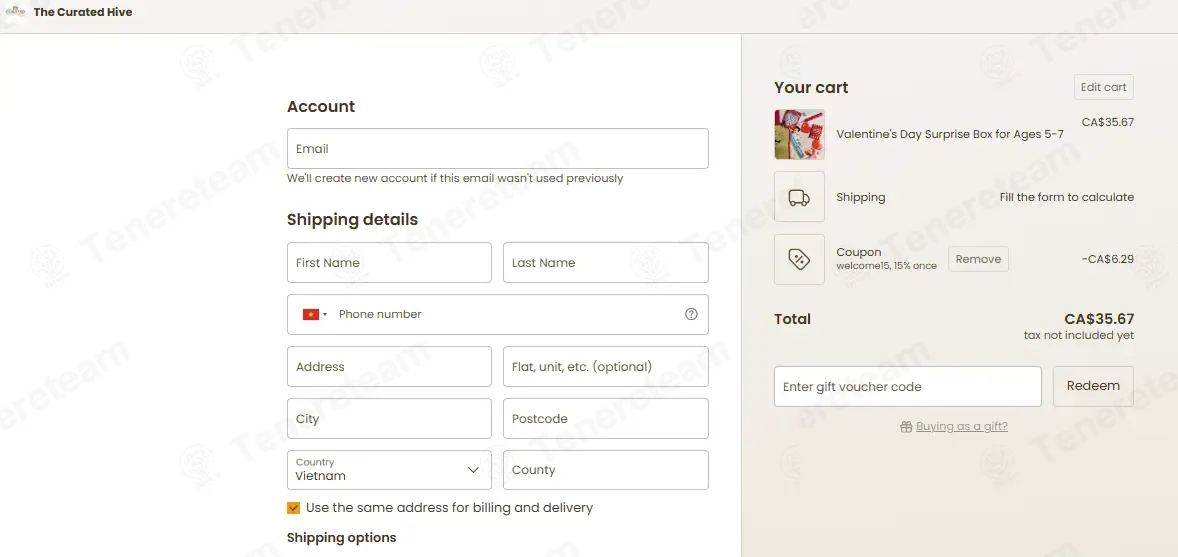The image size is (1178, 557).
Task: Click the coupon tag icon
Action: 799,259
